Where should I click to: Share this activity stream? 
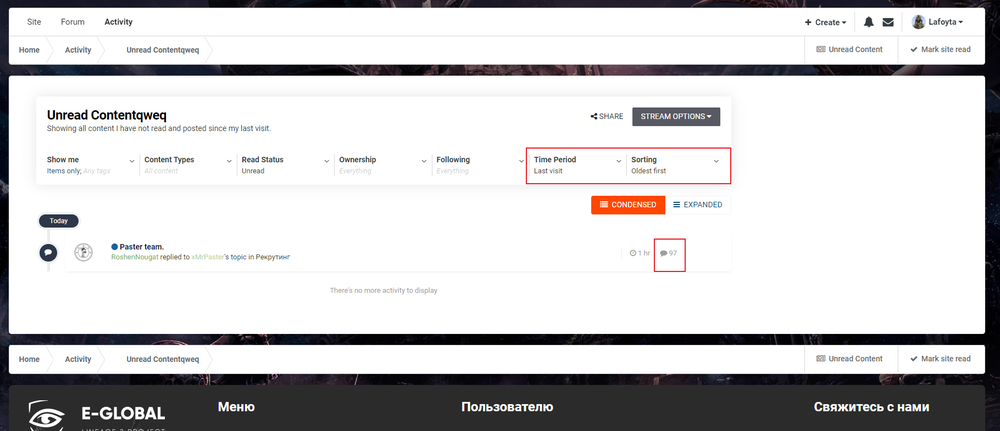[x=607, y=116]
